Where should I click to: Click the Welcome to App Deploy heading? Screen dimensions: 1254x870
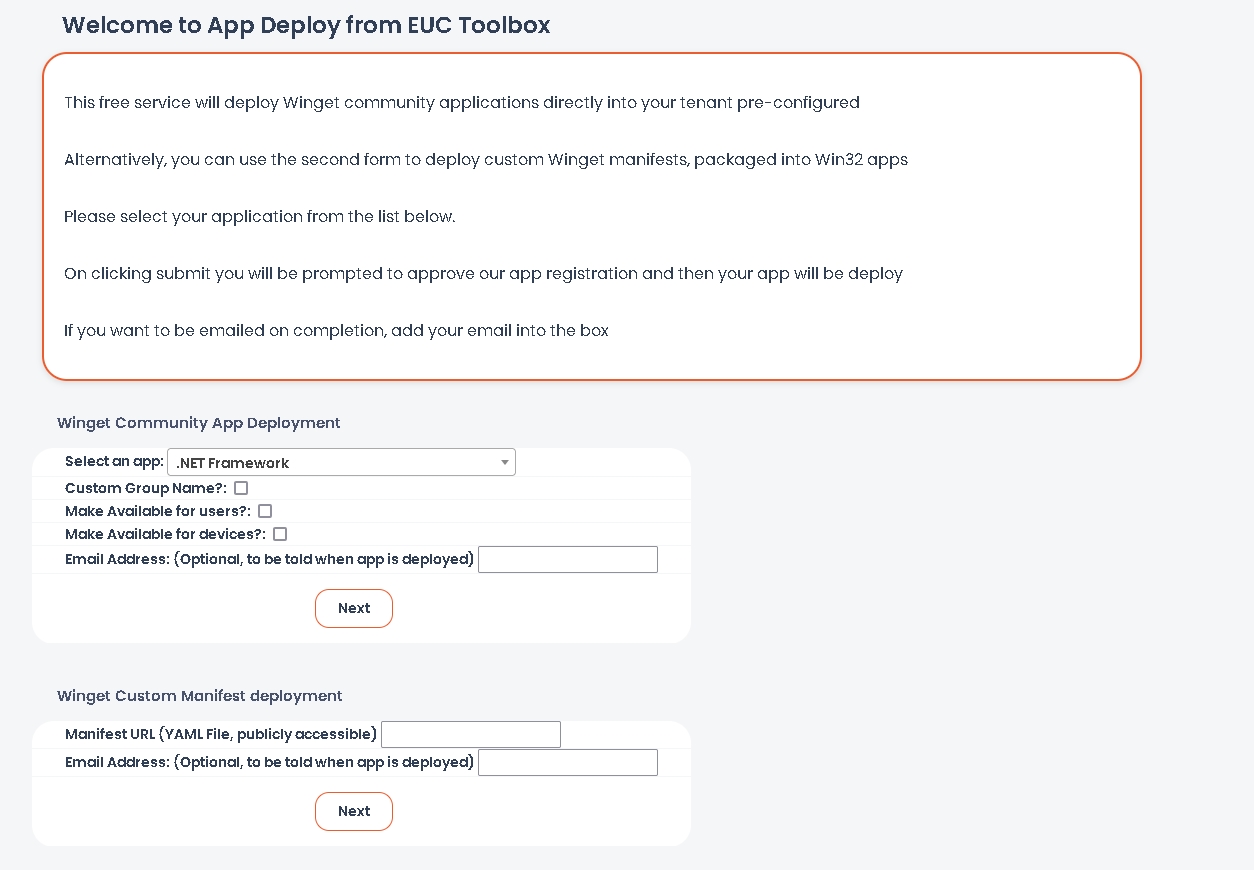pyautogui.click(x=306, y=25)
